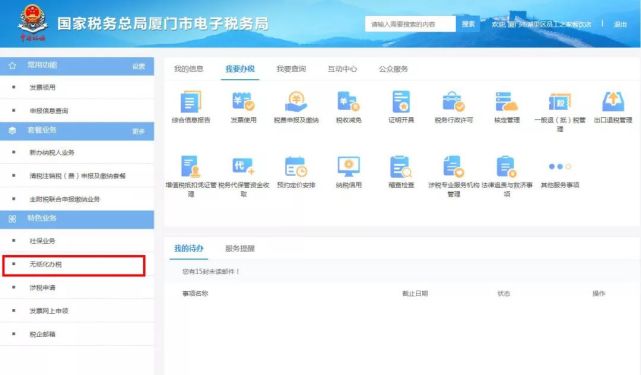Viewport: 641px width, 375px height.
Task: Open 社保业务 sidebar item
Action: pos(77,240)
